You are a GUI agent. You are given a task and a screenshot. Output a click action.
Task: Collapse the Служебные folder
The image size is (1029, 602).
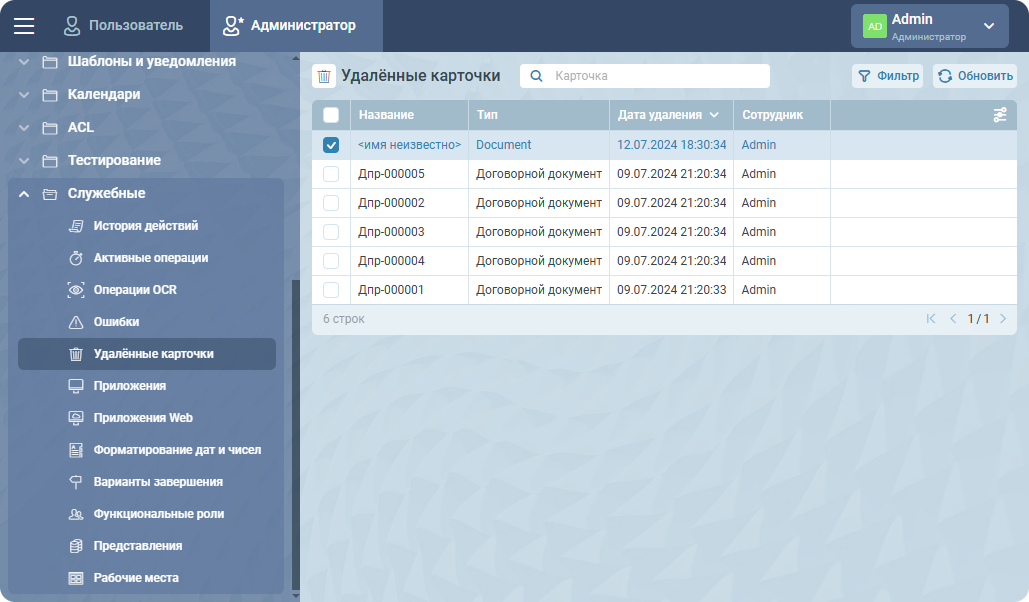[x=24, y=193]
